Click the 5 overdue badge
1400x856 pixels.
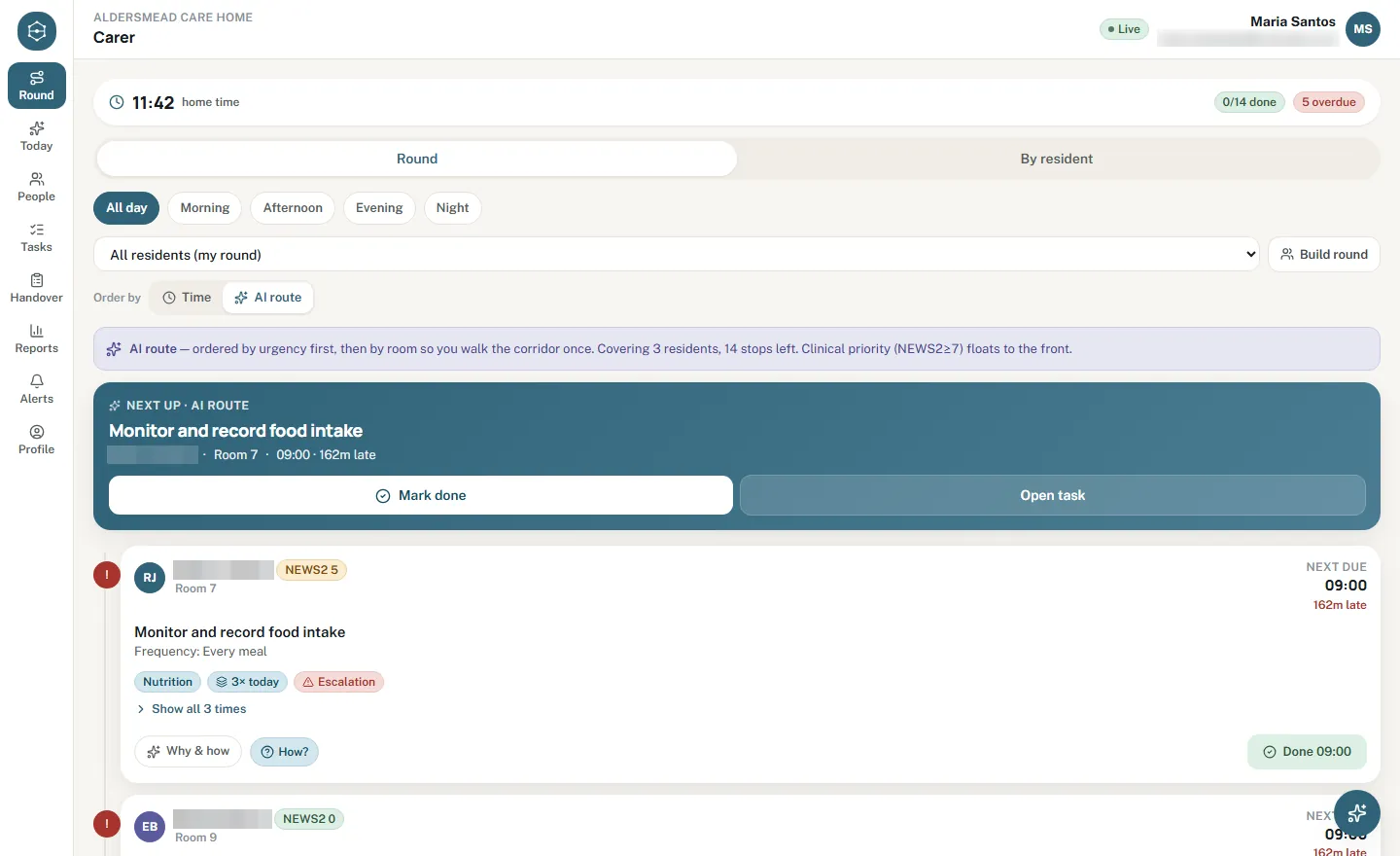coord(1329,102)
